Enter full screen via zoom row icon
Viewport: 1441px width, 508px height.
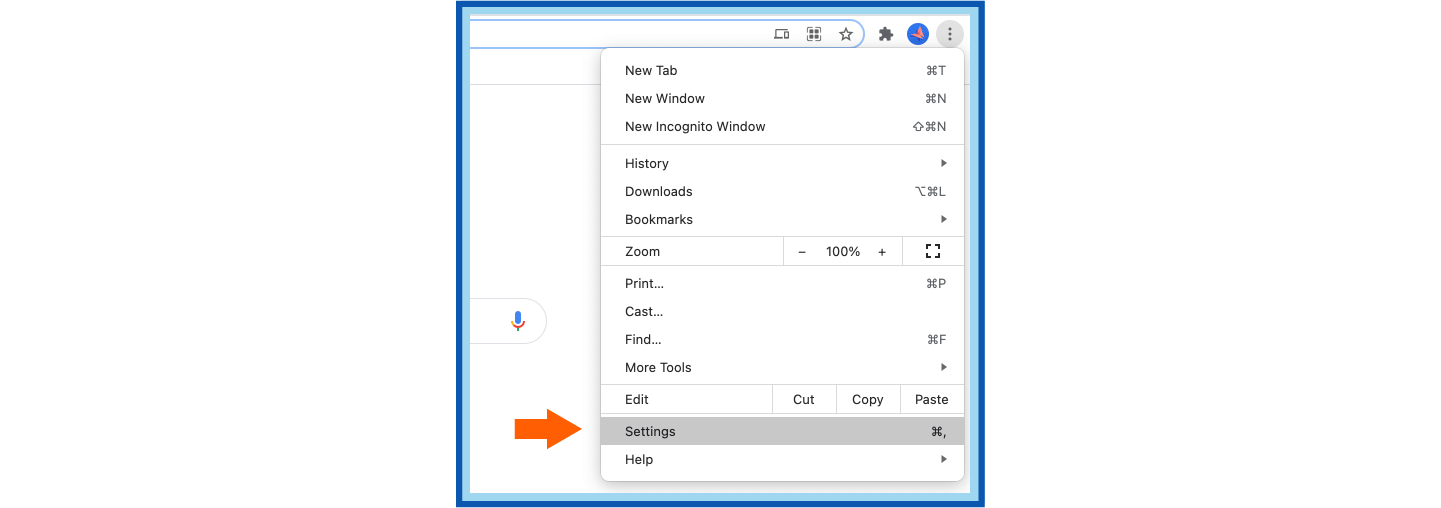(933, 251)
